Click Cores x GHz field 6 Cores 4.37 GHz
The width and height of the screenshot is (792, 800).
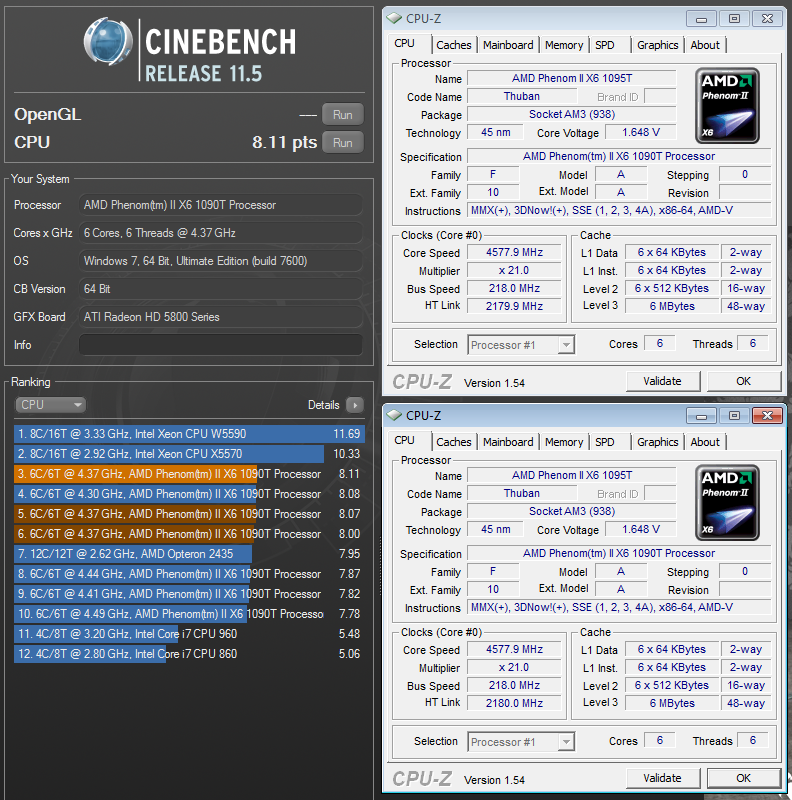pos(221,233)
